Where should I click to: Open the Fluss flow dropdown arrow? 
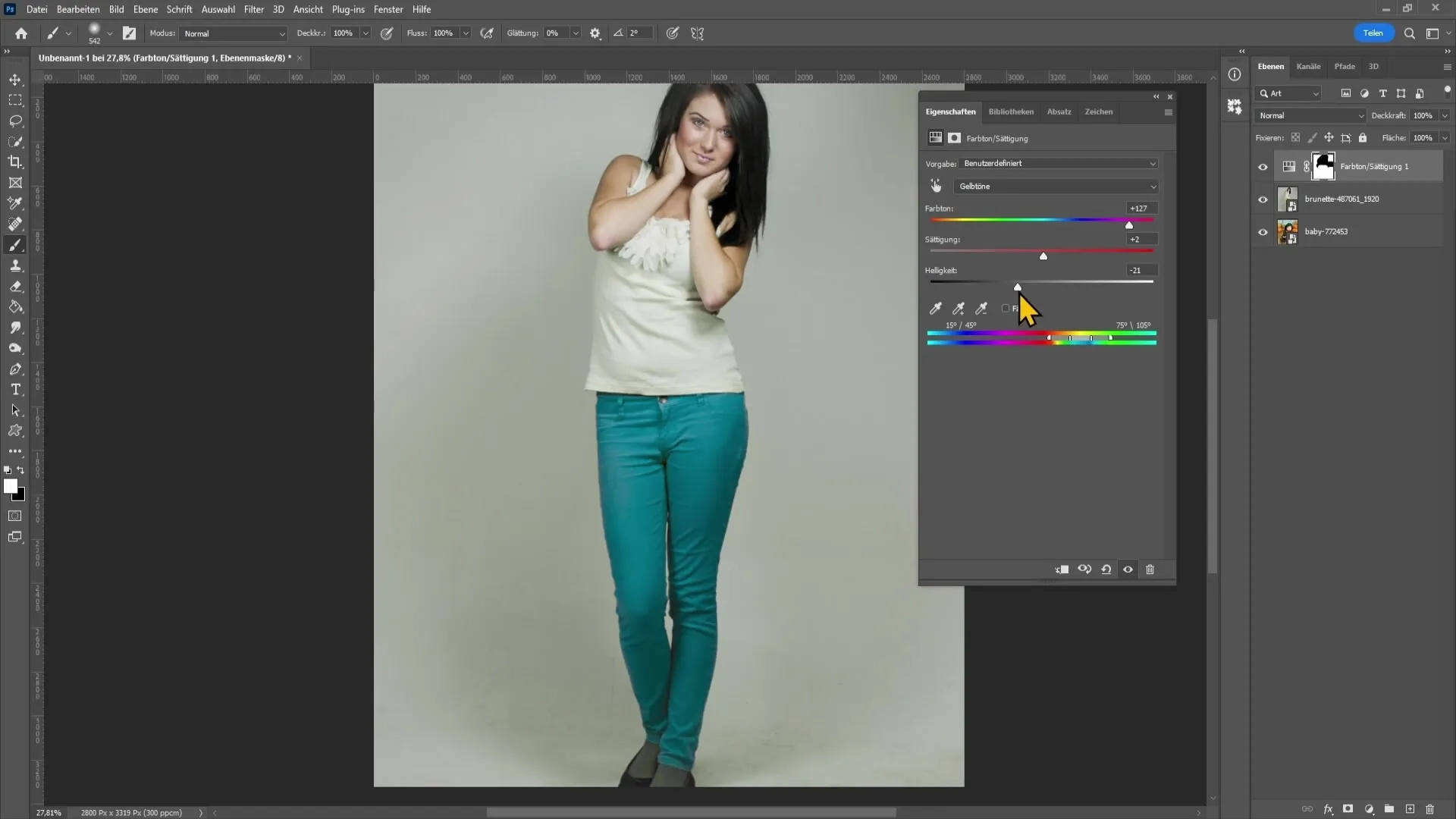point(466,33)
